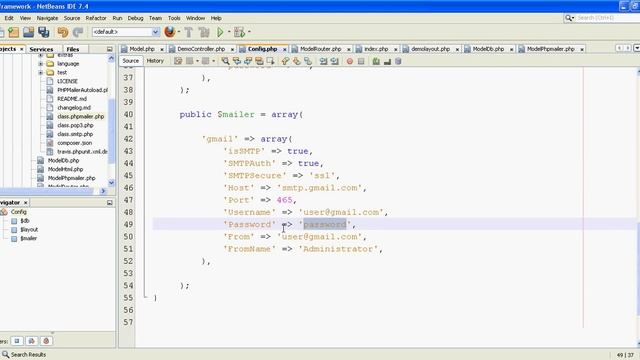
Task: Click the Search Results status bar item
Action: click(x=24, y=355)
